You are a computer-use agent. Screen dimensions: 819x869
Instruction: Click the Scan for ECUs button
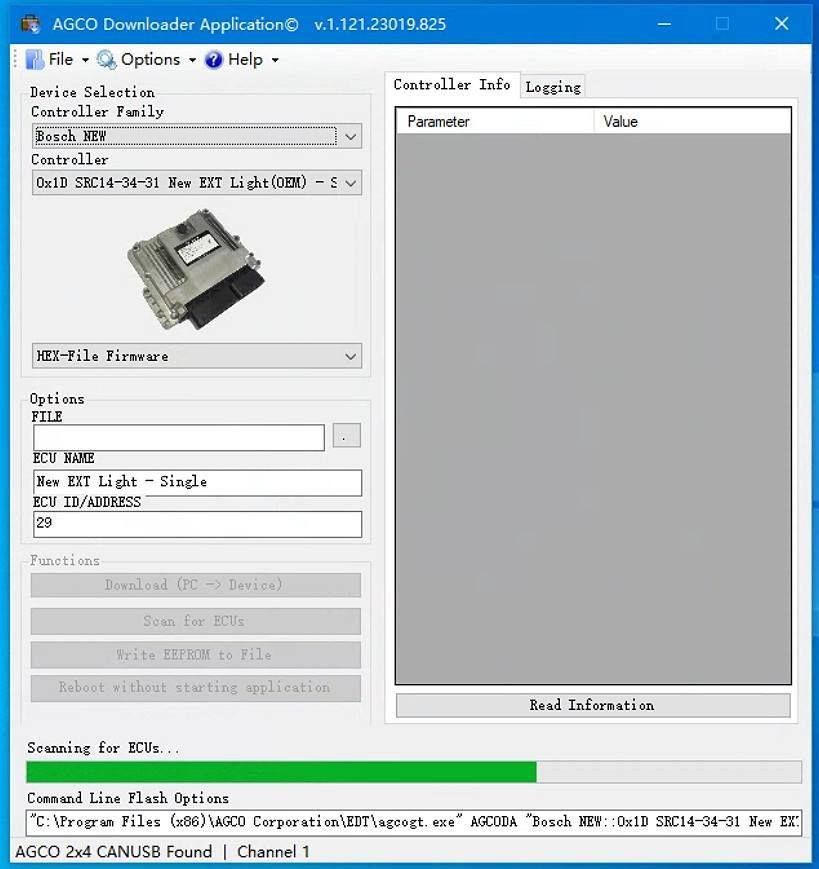[x=195, y=621]
